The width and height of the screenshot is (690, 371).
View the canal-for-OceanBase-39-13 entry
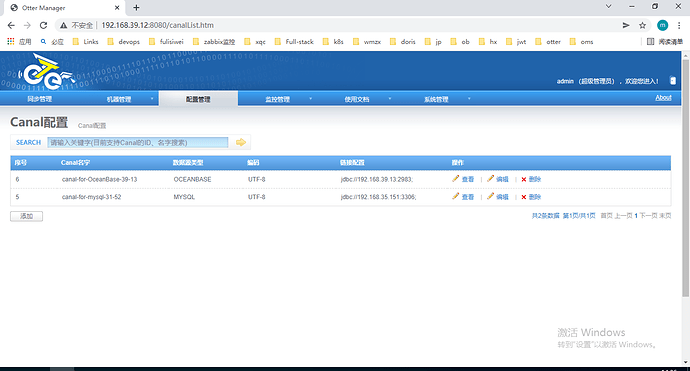click(463, 179)
